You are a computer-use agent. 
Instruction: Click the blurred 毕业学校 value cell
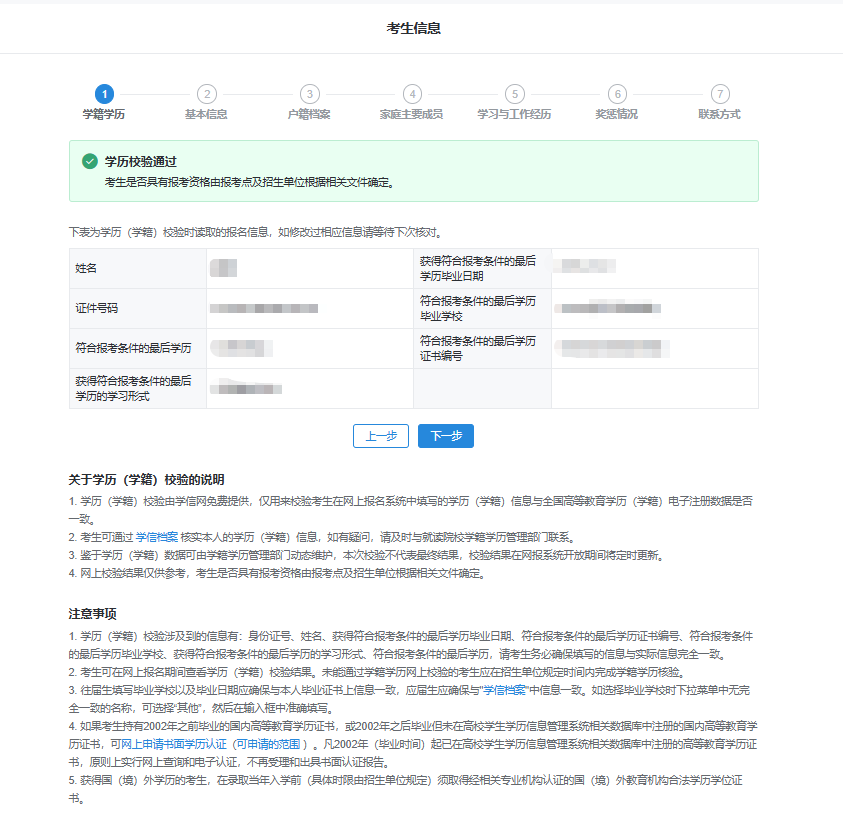pos(655,308)
